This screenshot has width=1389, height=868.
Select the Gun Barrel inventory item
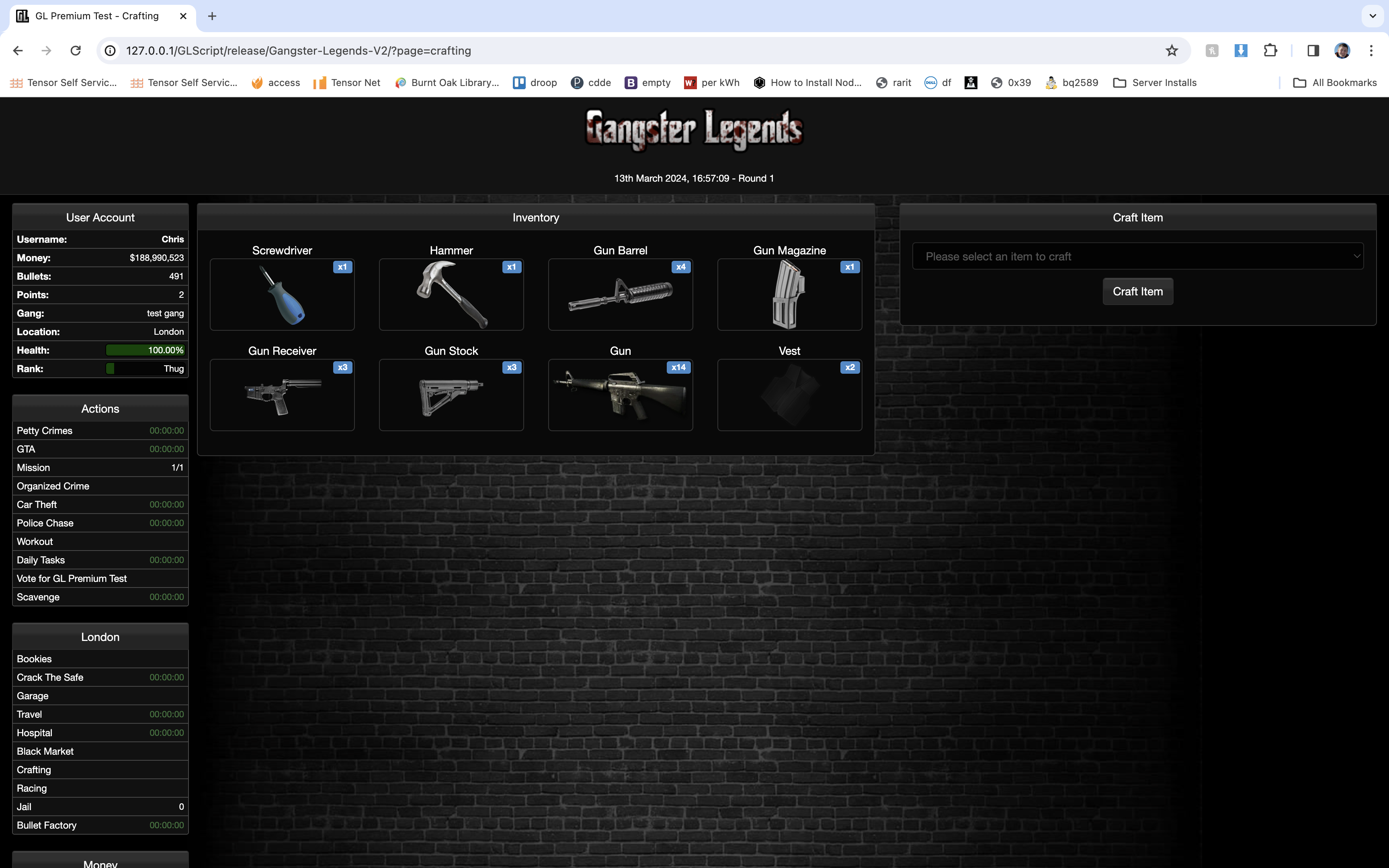(x=620, y=295)
